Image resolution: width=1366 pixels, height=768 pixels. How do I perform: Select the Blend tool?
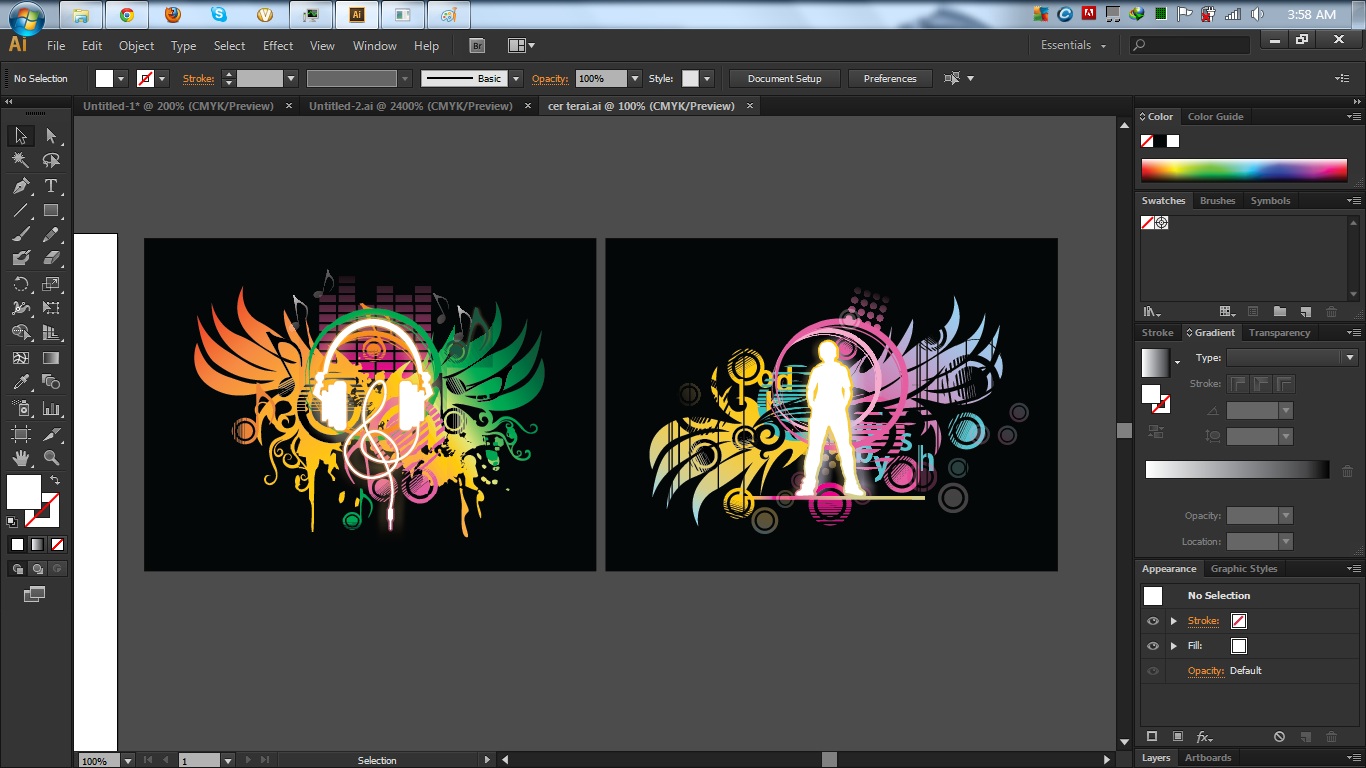click(51, 382)
